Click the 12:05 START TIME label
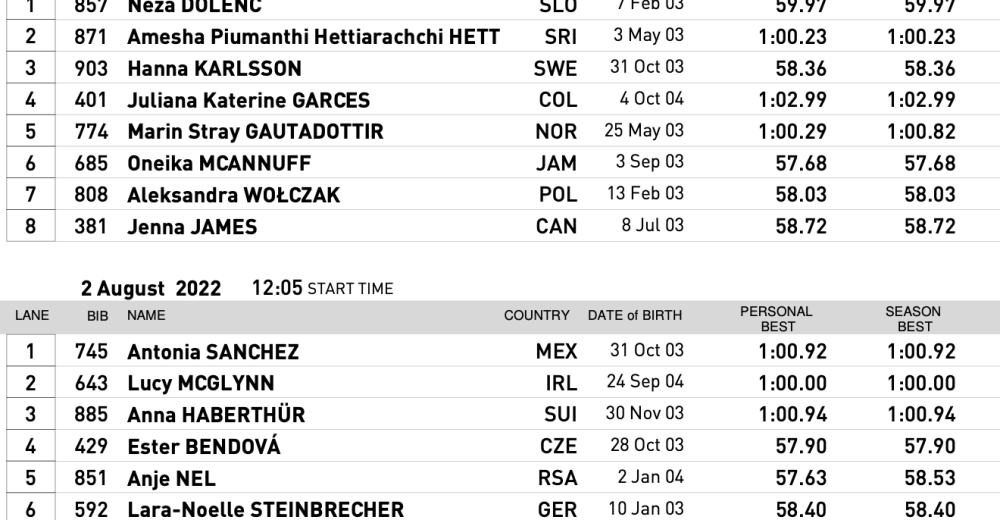The image size is (1000, 520). (x=321, y=289)
